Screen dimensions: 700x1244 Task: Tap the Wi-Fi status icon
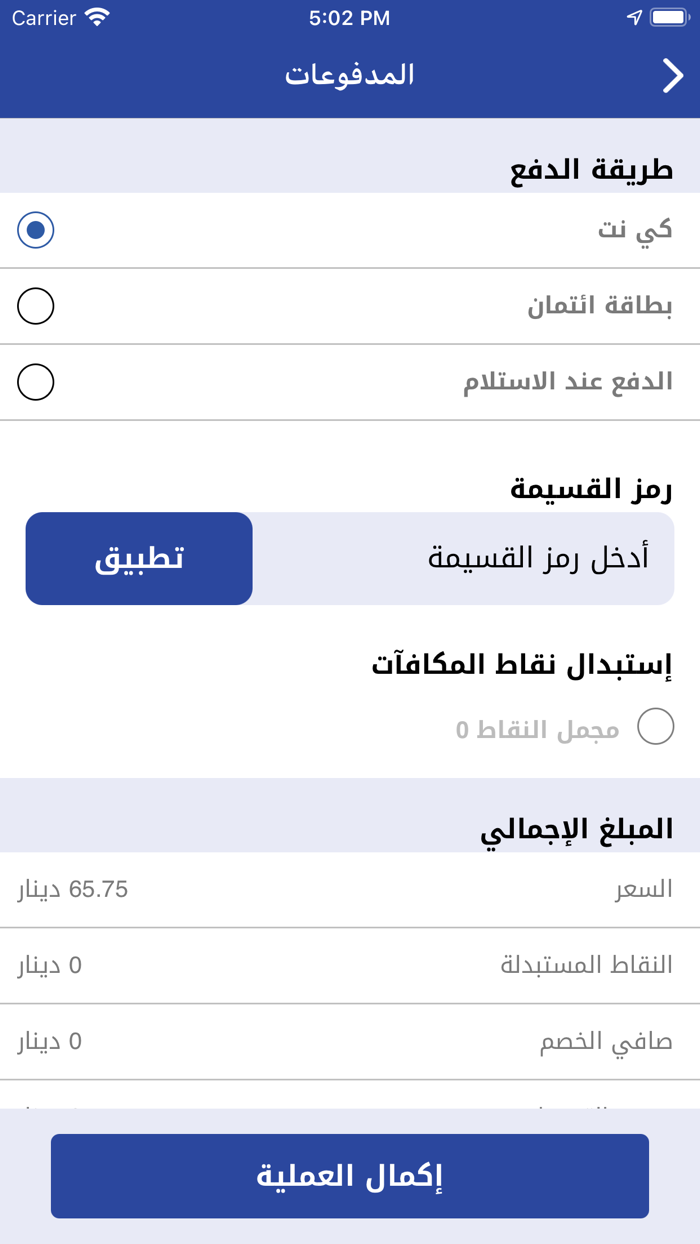97,17
